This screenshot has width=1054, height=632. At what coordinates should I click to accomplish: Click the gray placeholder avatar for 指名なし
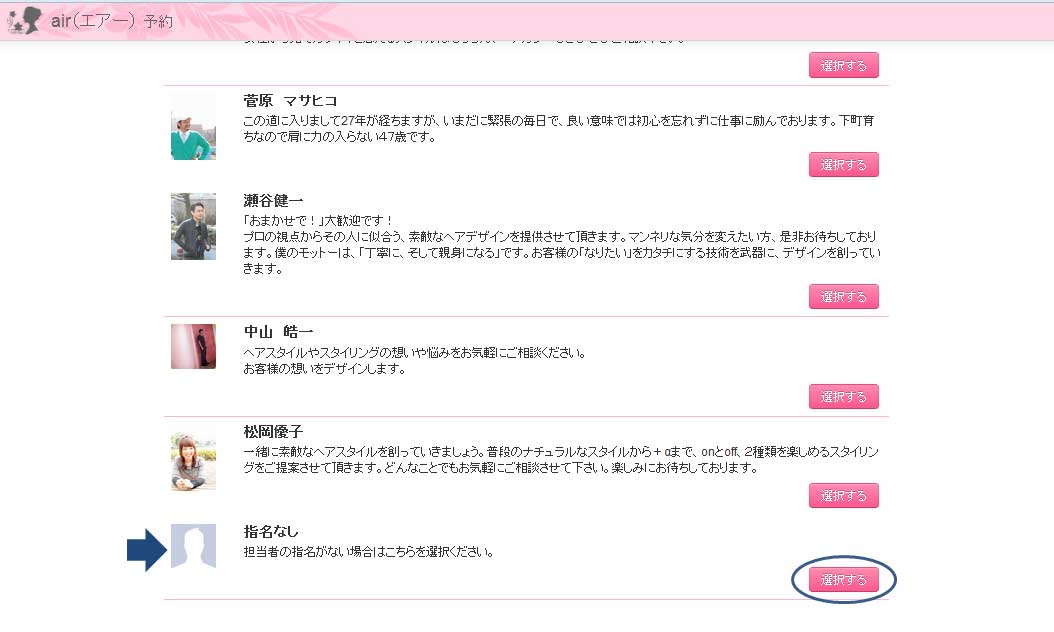tap(194, 546)
